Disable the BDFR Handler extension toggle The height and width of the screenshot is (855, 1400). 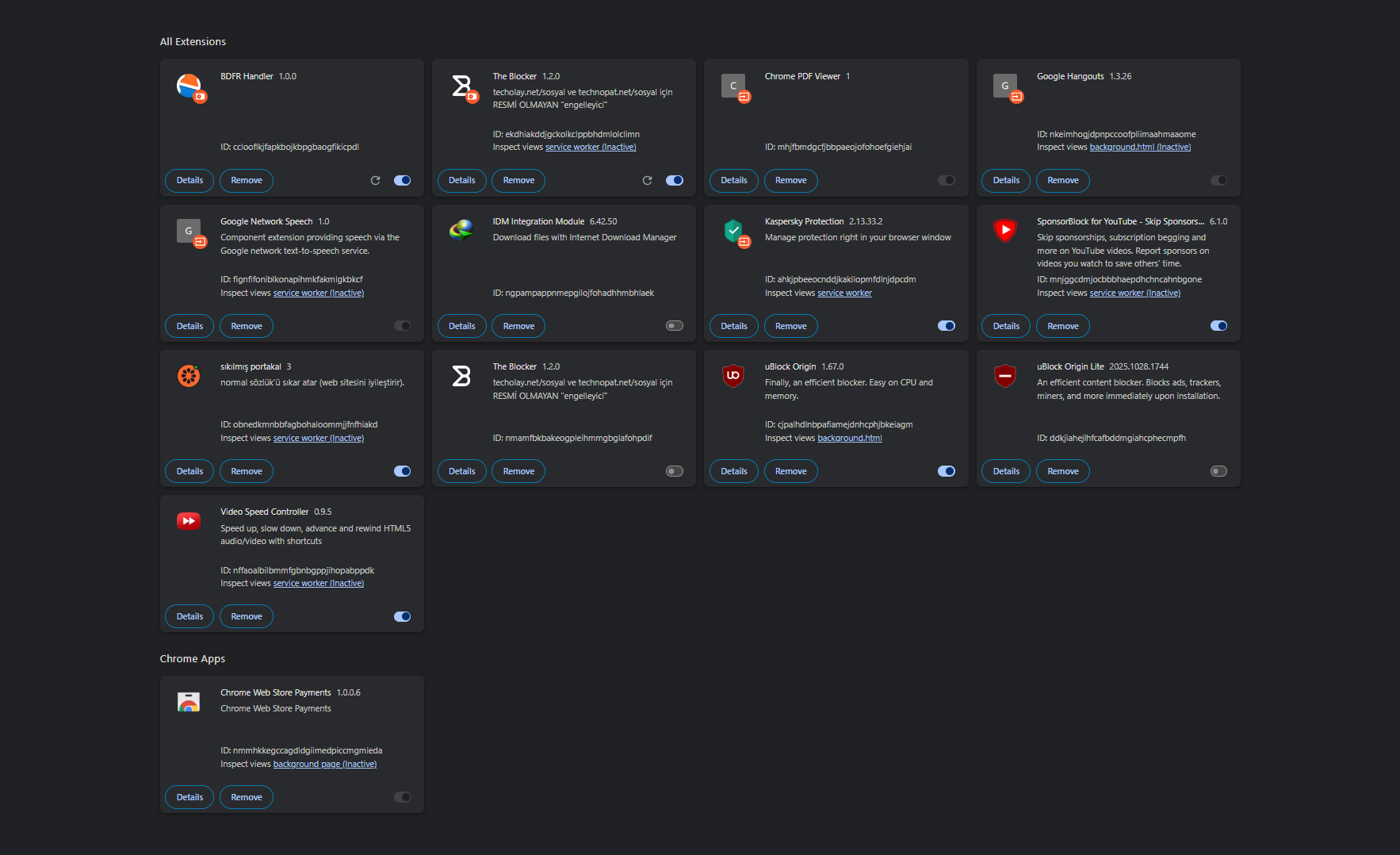(x=403, y=181)
